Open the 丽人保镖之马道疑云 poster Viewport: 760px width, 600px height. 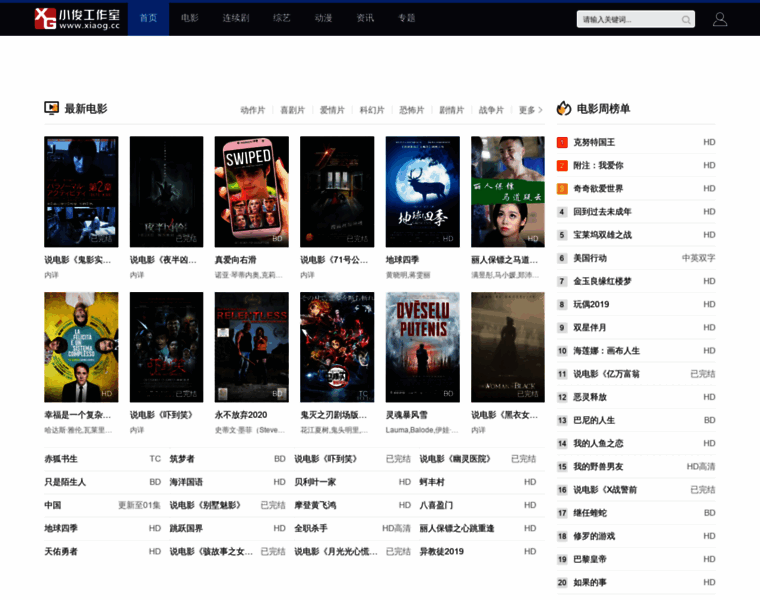click(507, 191)
